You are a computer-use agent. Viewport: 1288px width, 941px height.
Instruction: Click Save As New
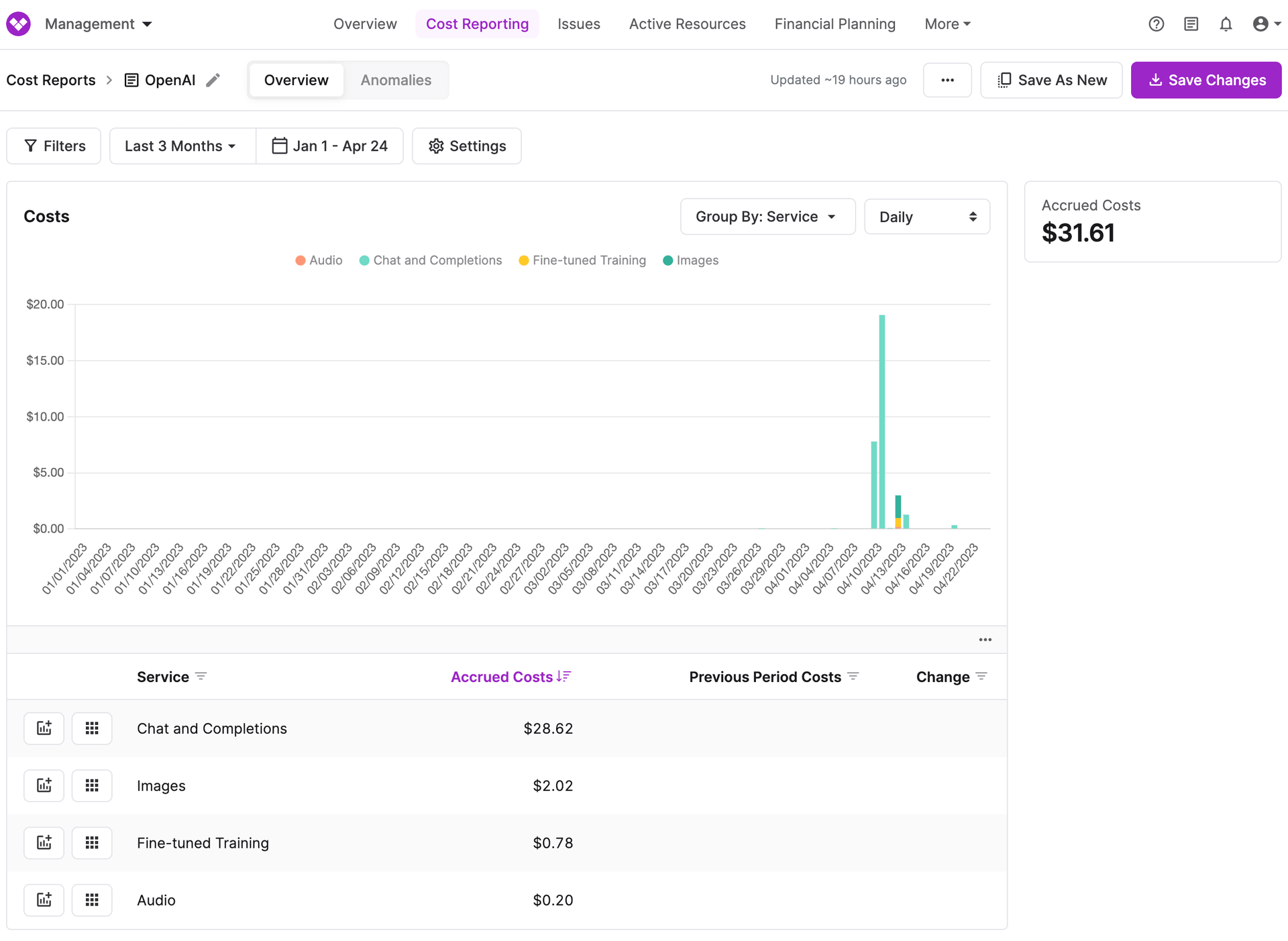1051,80
